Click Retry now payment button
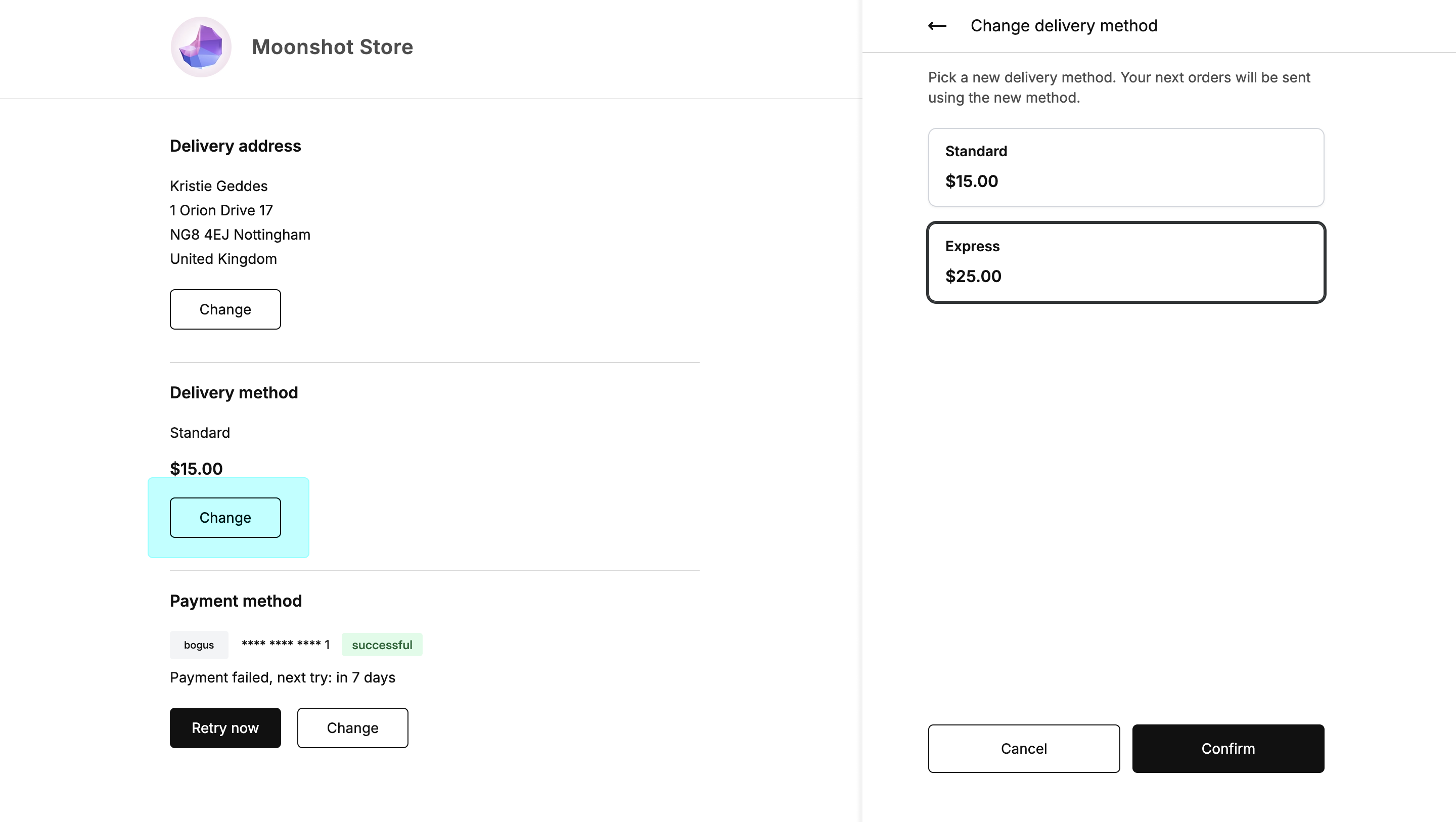1456x822 pixels. click(225, 727)
